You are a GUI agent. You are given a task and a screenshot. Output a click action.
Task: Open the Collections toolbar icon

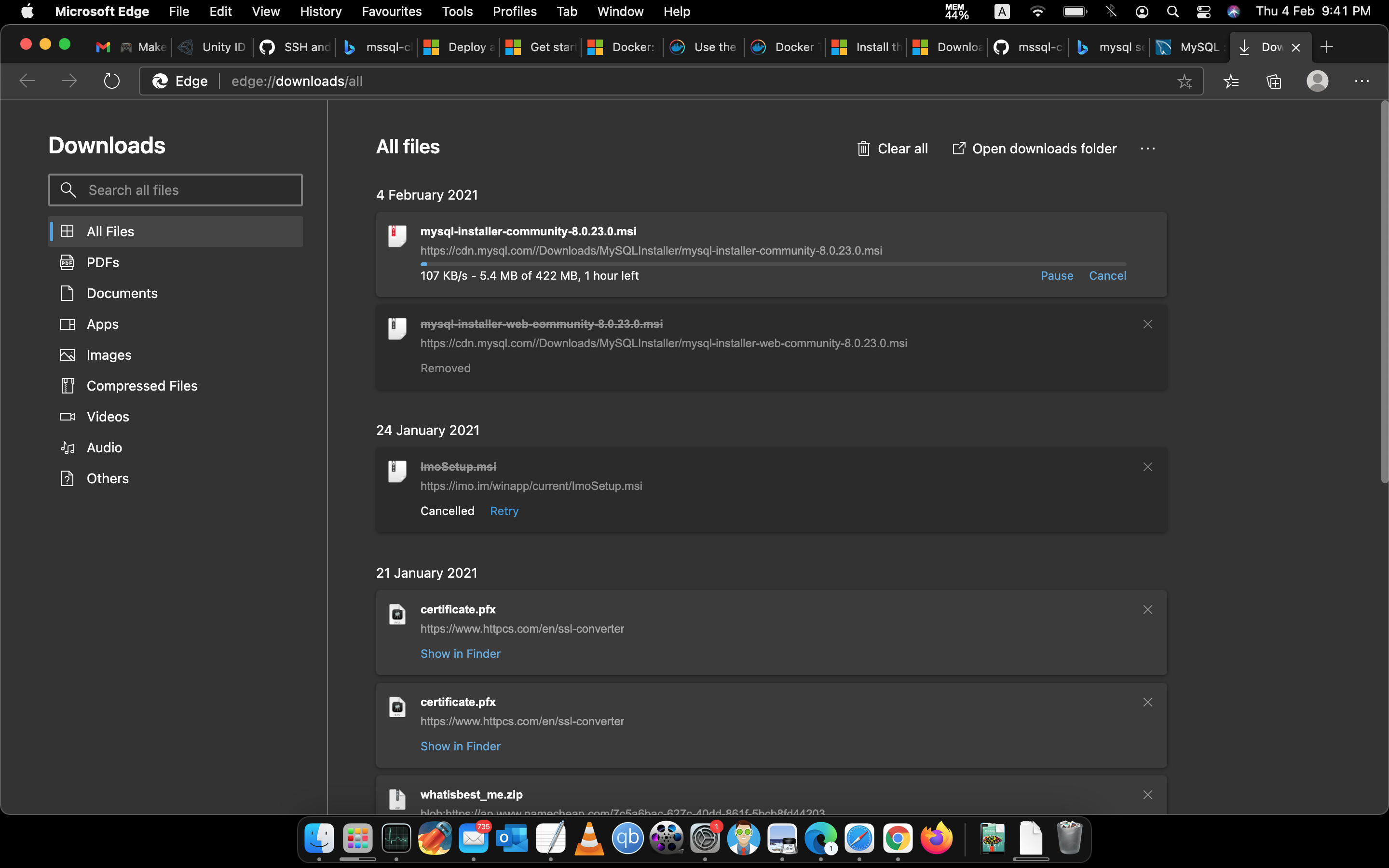point(1274,81)
